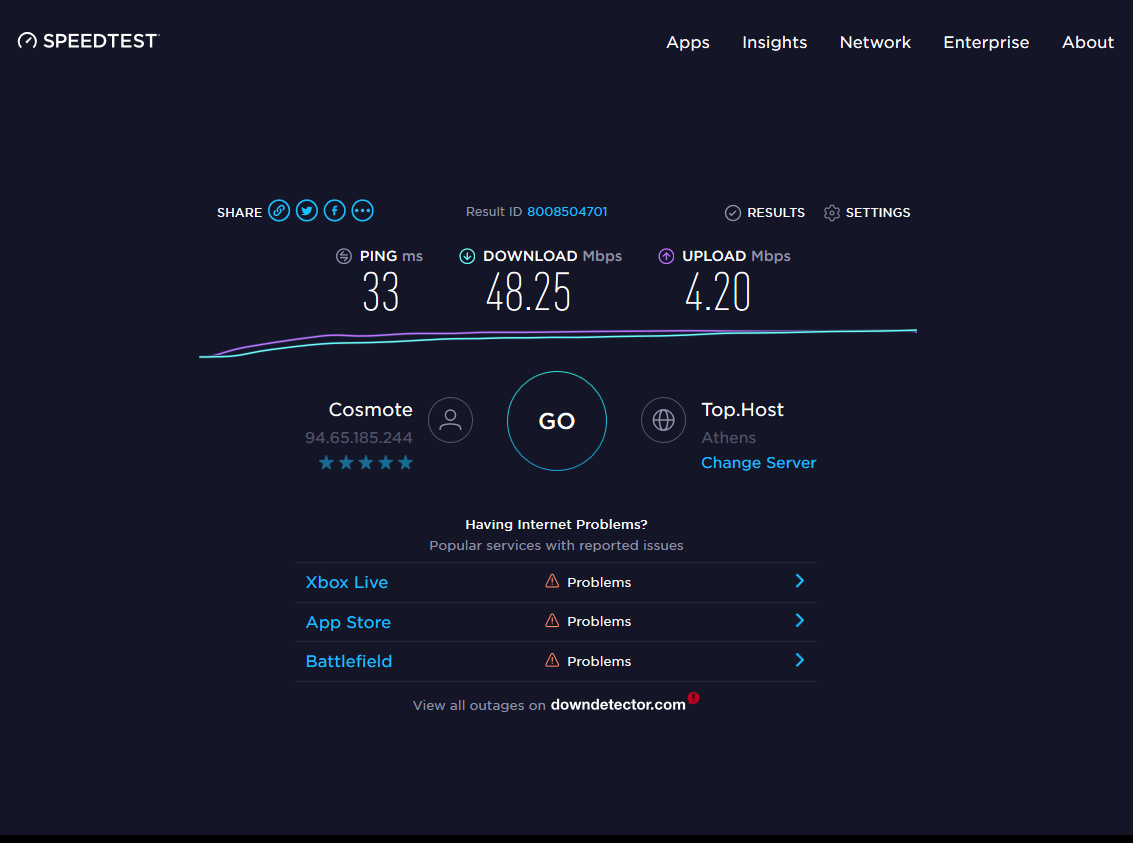Open the App Store link
Screen dimensions: 1133x843
click(x=348, y=622)
